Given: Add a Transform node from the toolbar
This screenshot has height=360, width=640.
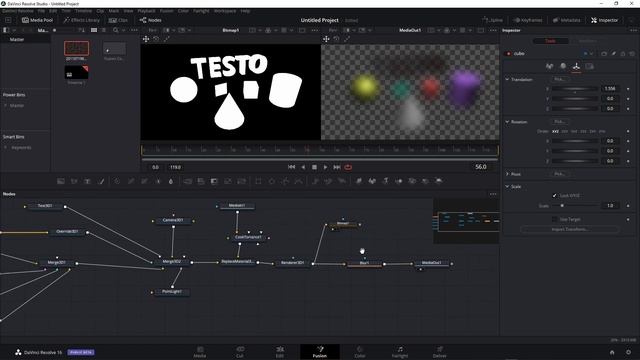Looking at the screenshot, I should click(241, 181).
